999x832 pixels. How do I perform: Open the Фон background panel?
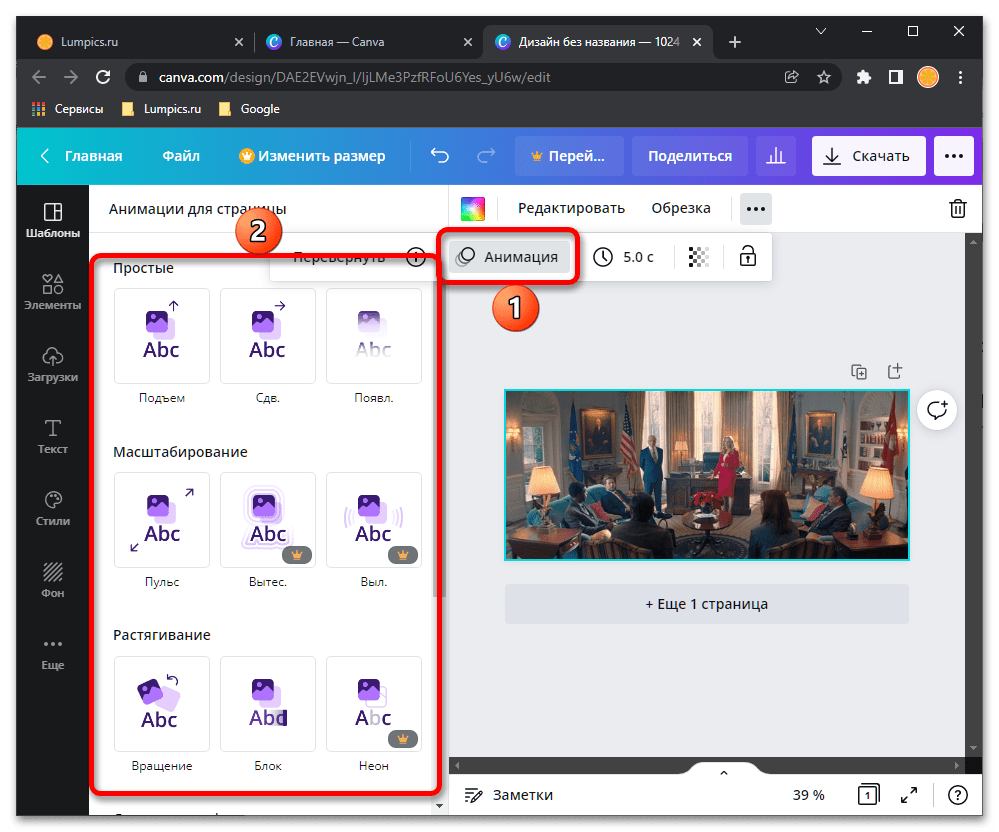click(52, 580)
